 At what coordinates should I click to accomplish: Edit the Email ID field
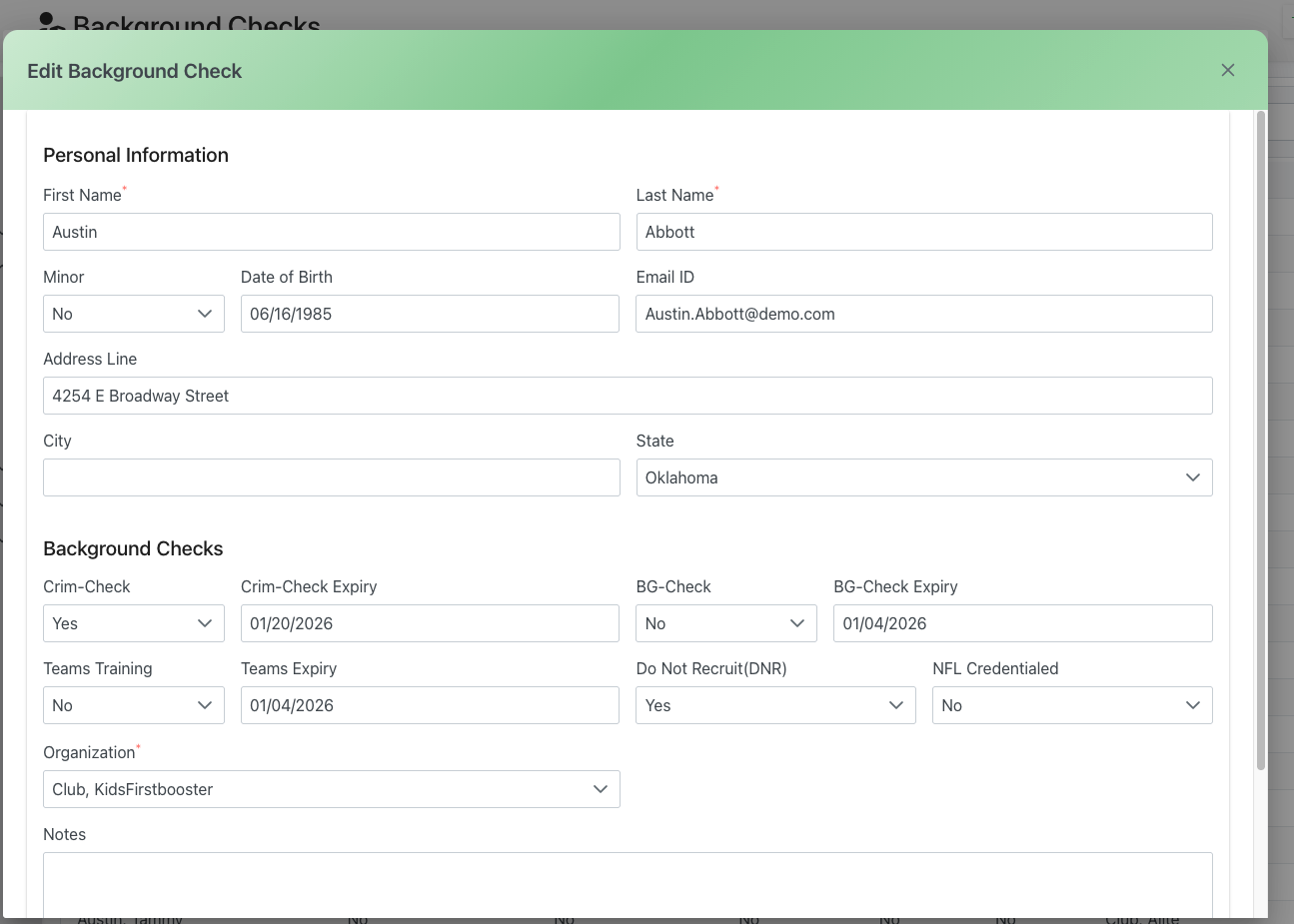[x=923, y=314]
